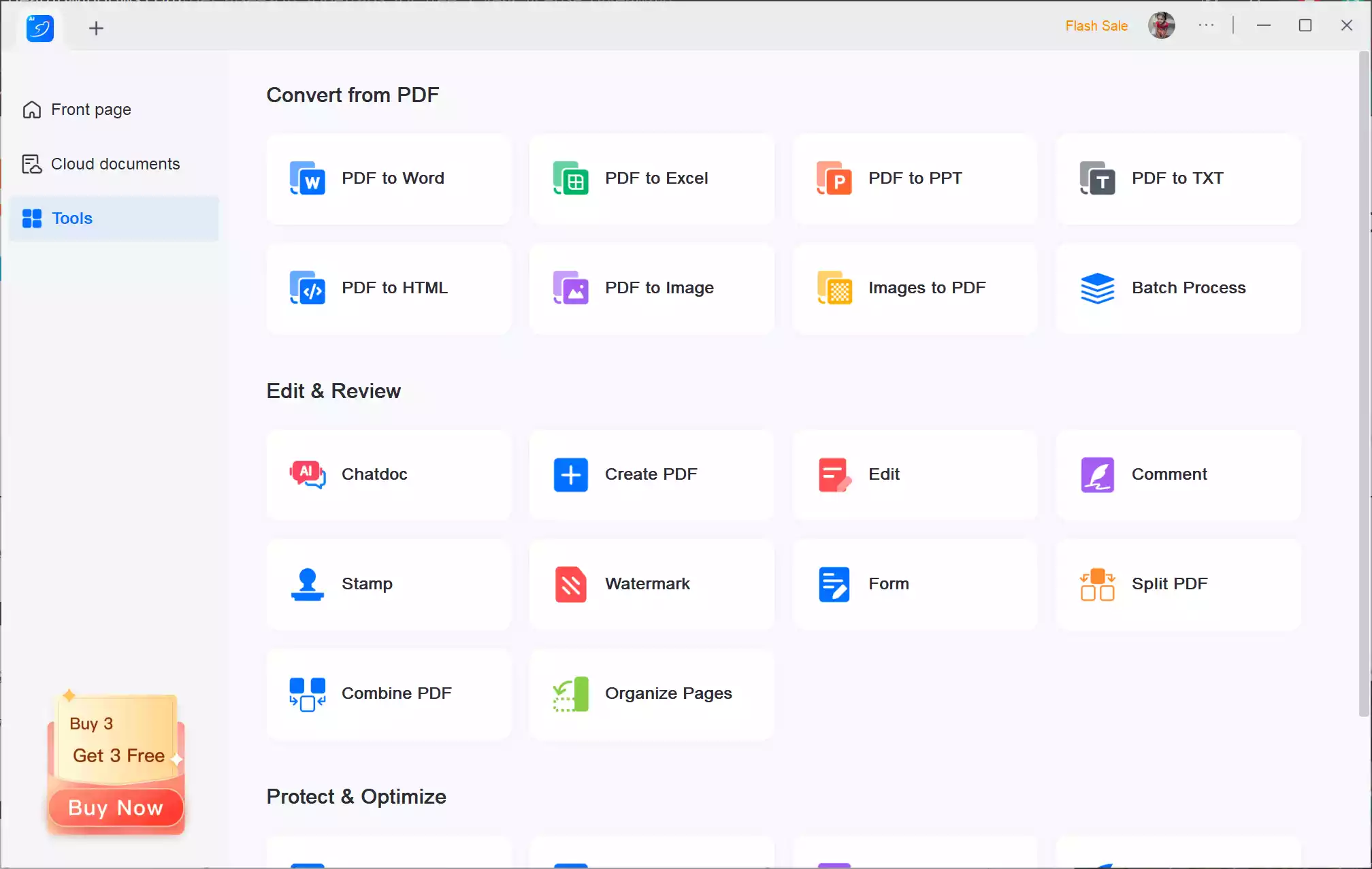Go to Front page in sidebar
1372x869 pixels.
point(113,110)
